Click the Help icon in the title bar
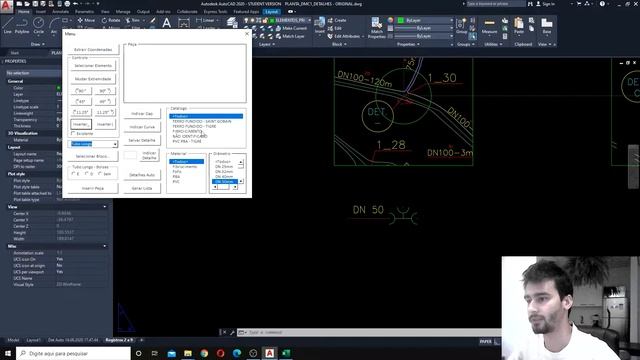The height and width of the screenshot is (360, 640). [602, 4]
